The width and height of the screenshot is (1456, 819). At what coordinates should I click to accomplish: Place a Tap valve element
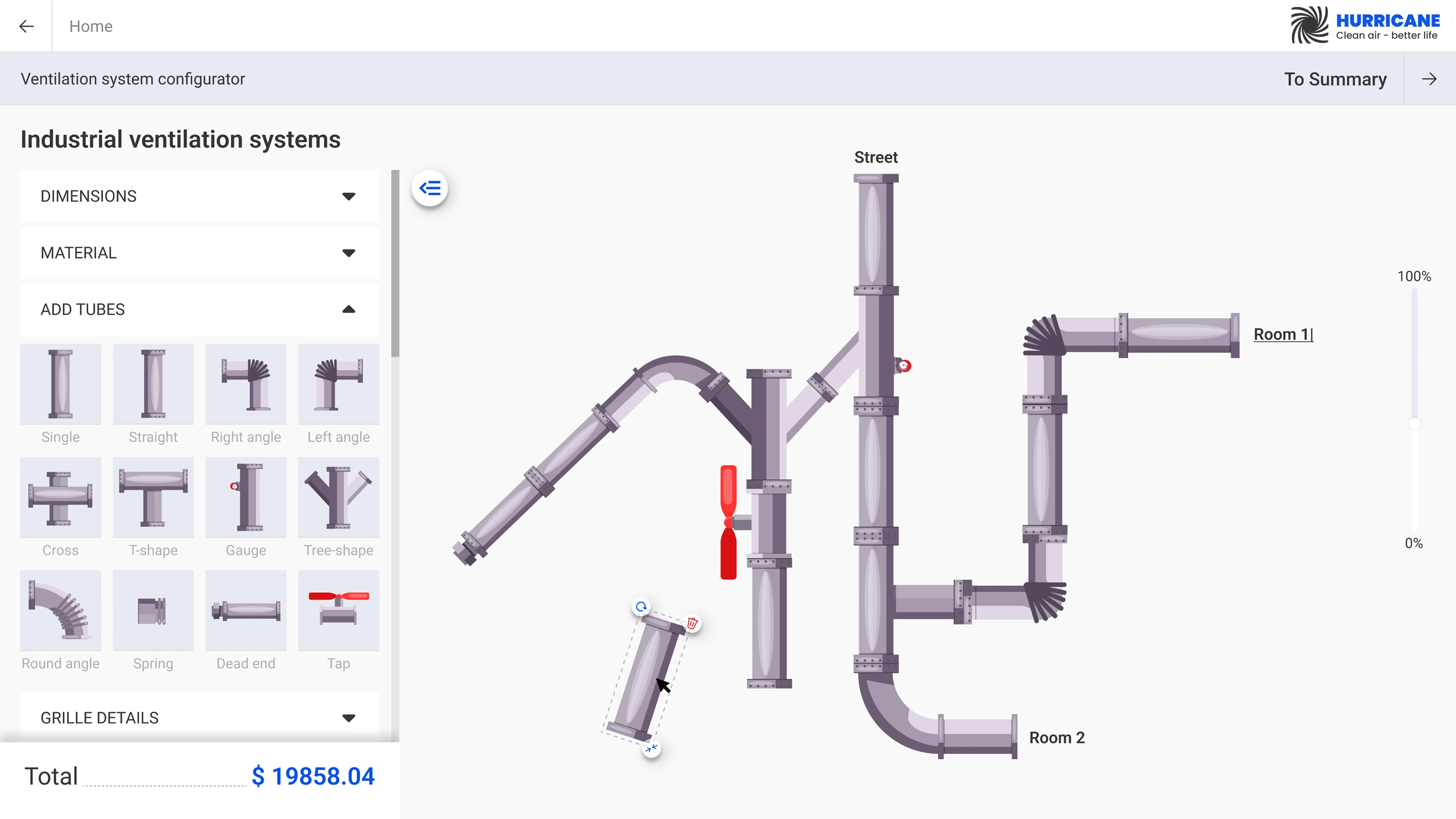(338, 610)
